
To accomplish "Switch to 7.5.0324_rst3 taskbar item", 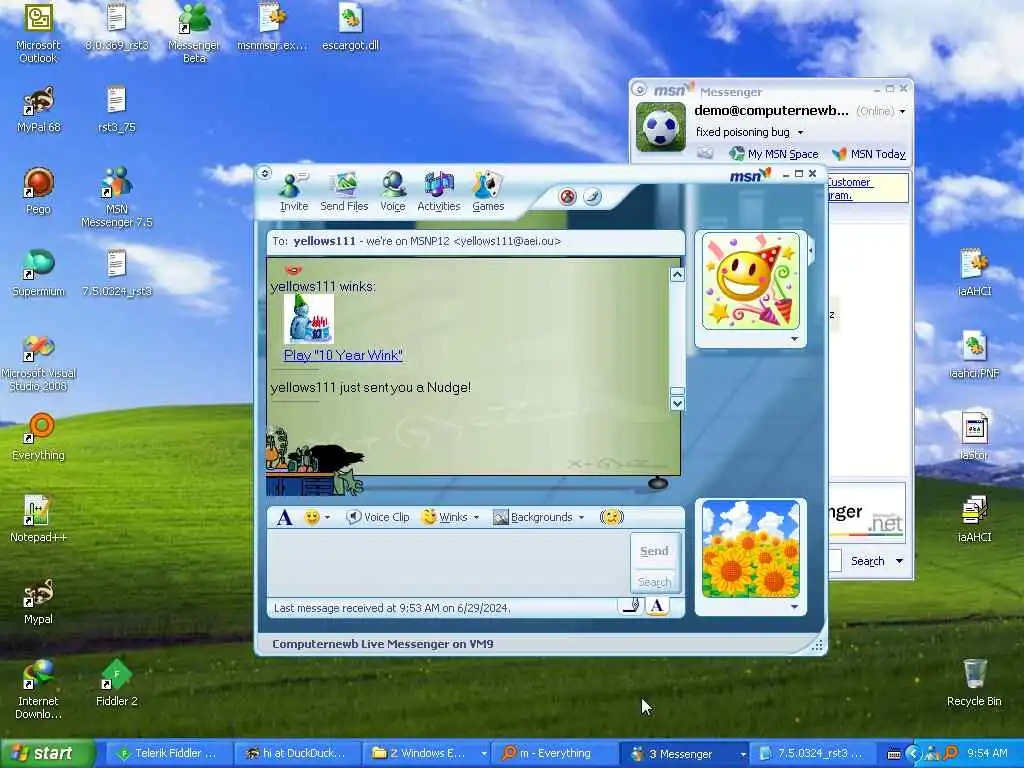I will (813, 754).
